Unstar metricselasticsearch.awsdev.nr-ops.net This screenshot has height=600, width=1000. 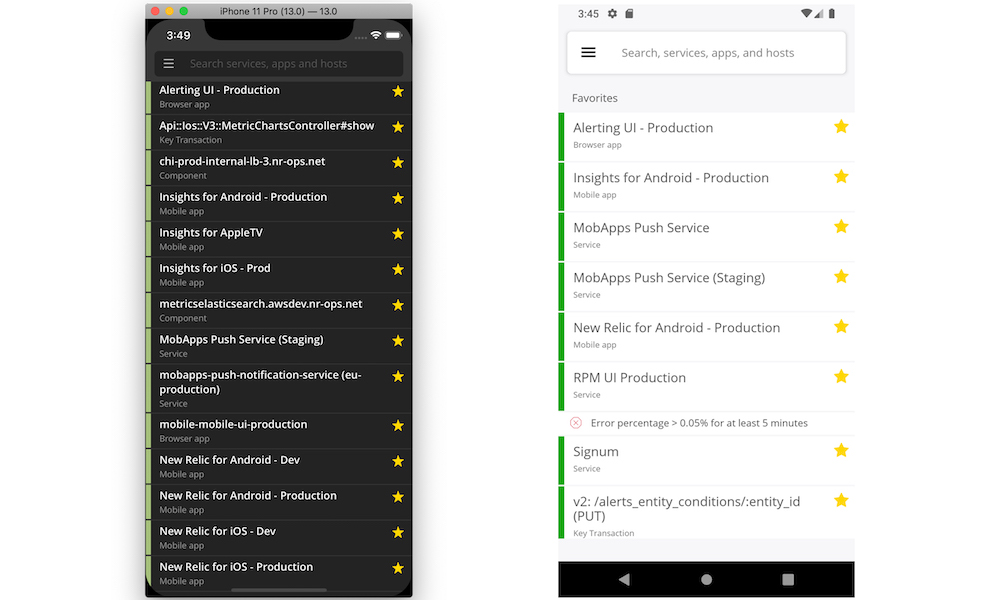[398, 305]
